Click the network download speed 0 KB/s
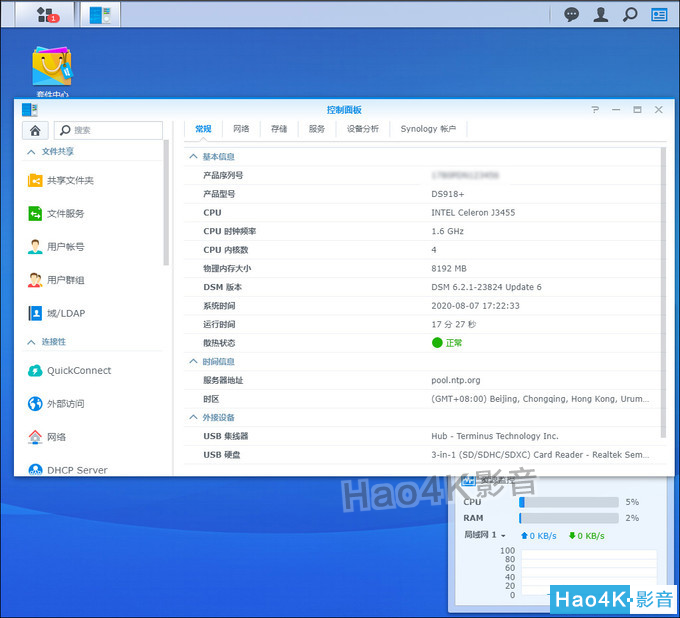The width and height of the screenshot is (680, 618). (587, 536)
